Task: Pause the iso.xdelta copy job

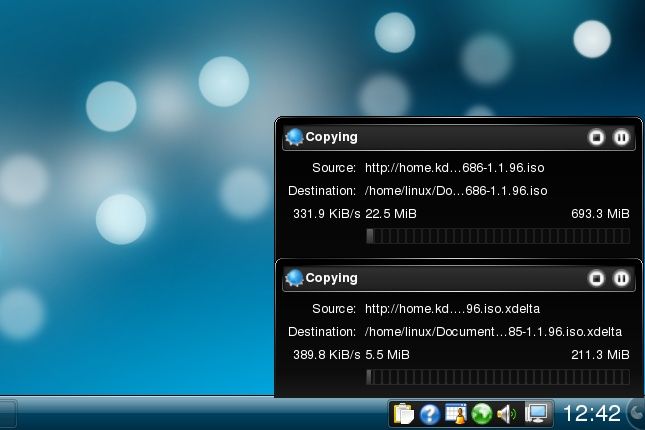Action: pyautogui.click(x=621, y=278)
